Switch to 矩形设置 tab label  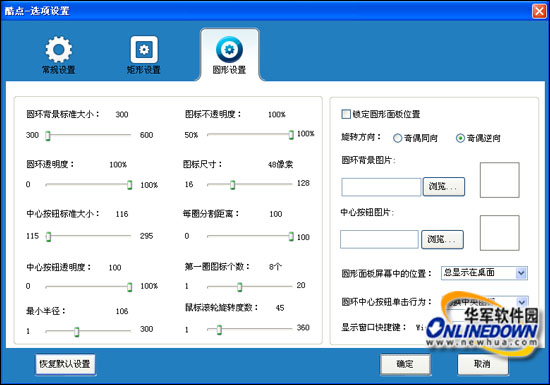point(144,70)
